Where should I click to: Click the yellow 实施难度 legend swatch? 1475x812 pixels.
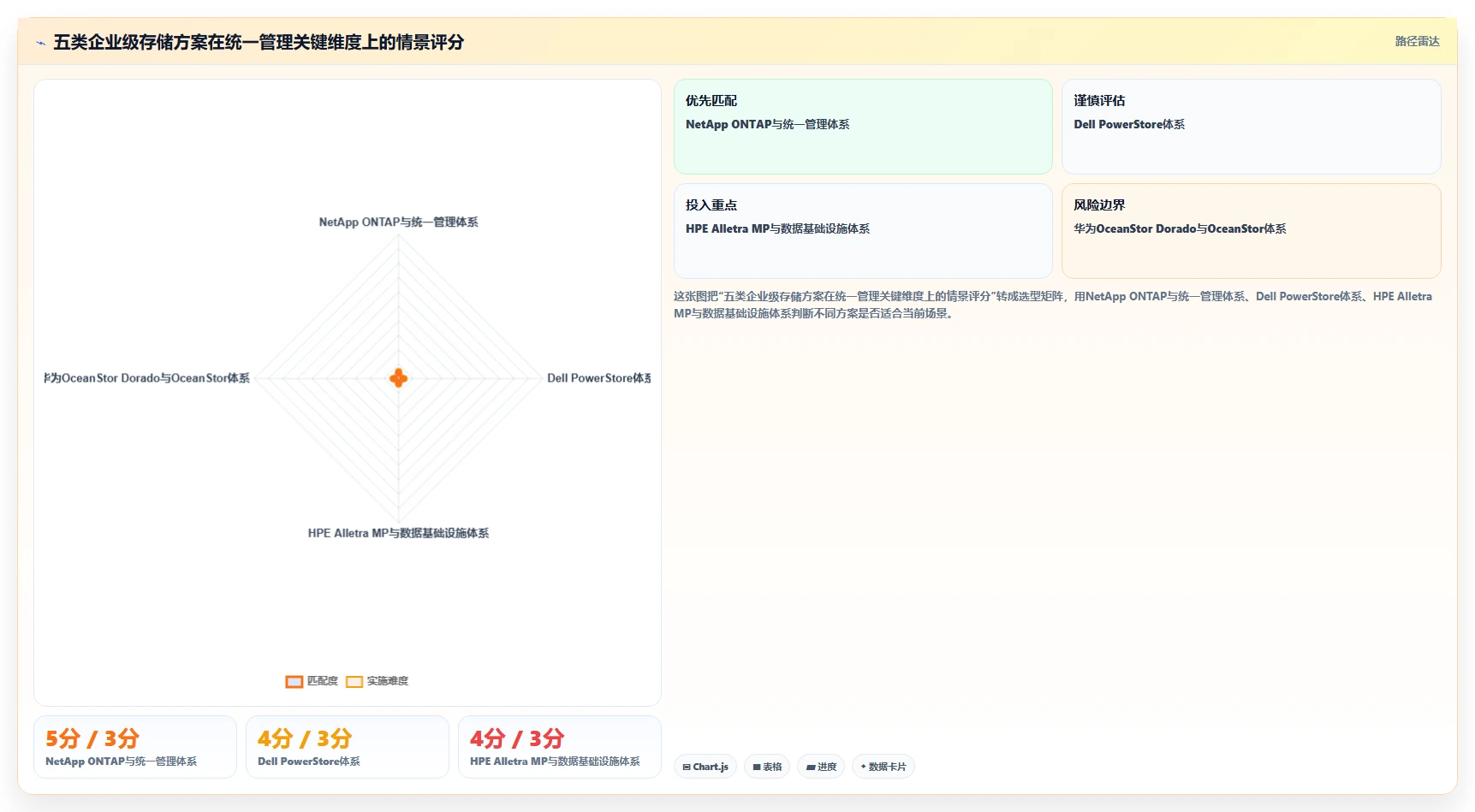click(x=354, y=682)
